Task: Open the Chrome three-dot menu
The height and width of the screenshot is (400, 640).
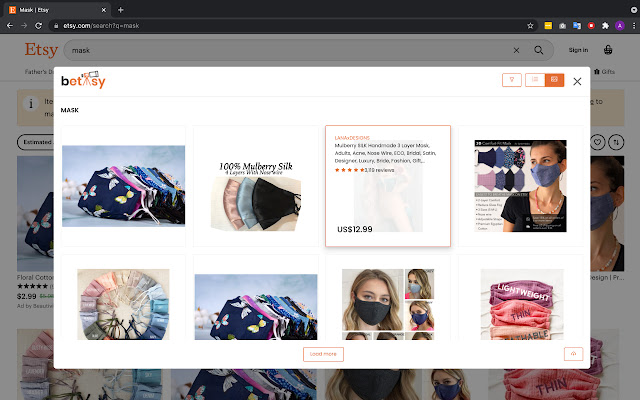Action: pyautogui.click(x=634, y=25)
